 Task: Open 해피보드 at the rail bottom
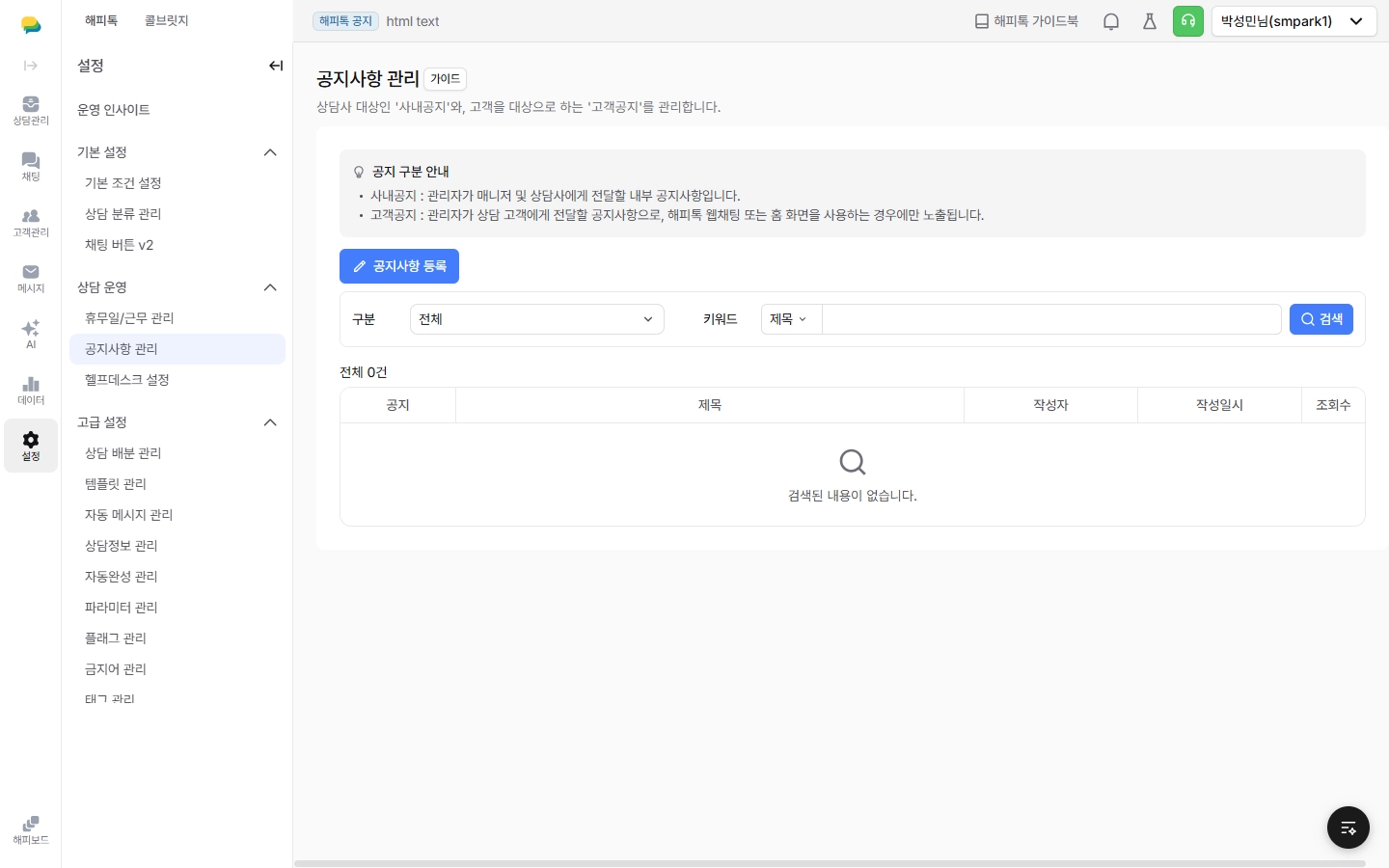tap(31, 830)
